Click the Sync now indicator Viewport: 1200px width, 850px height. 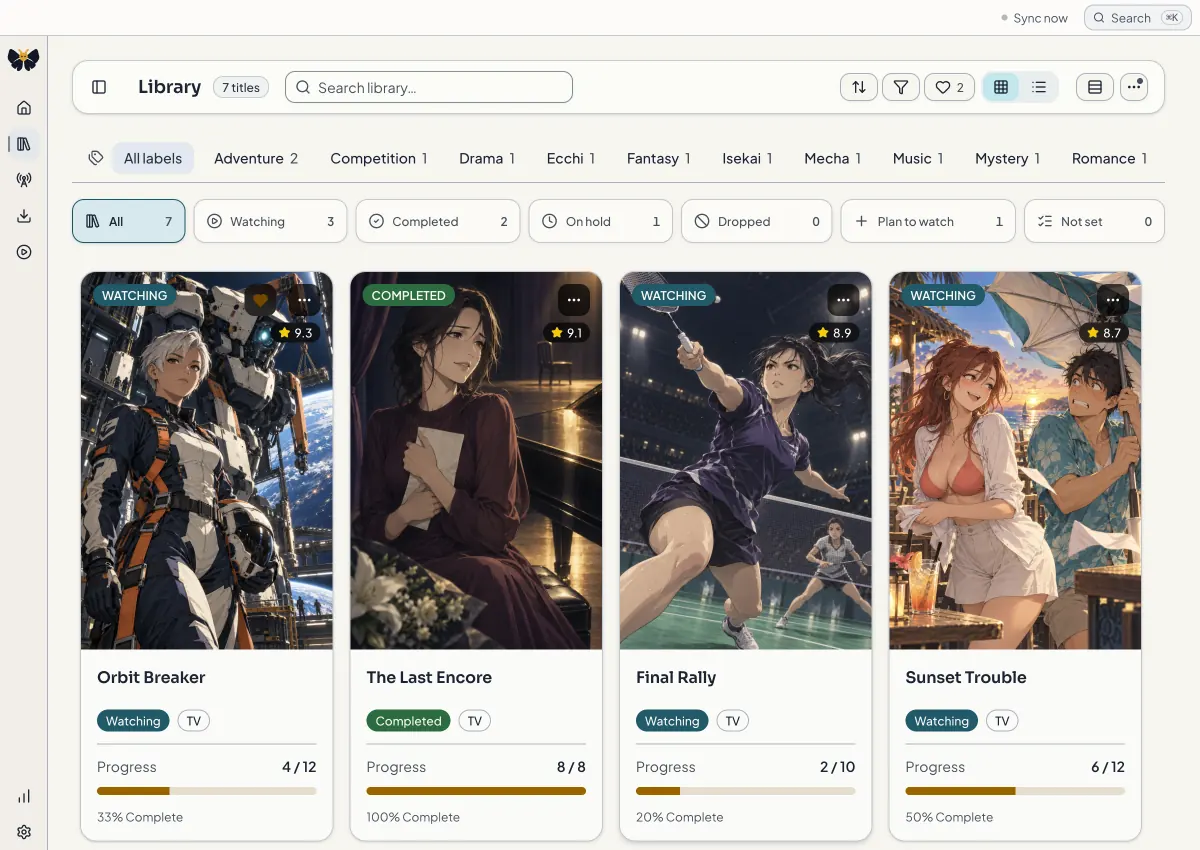pyautogui.click(x=1034, y=18)
